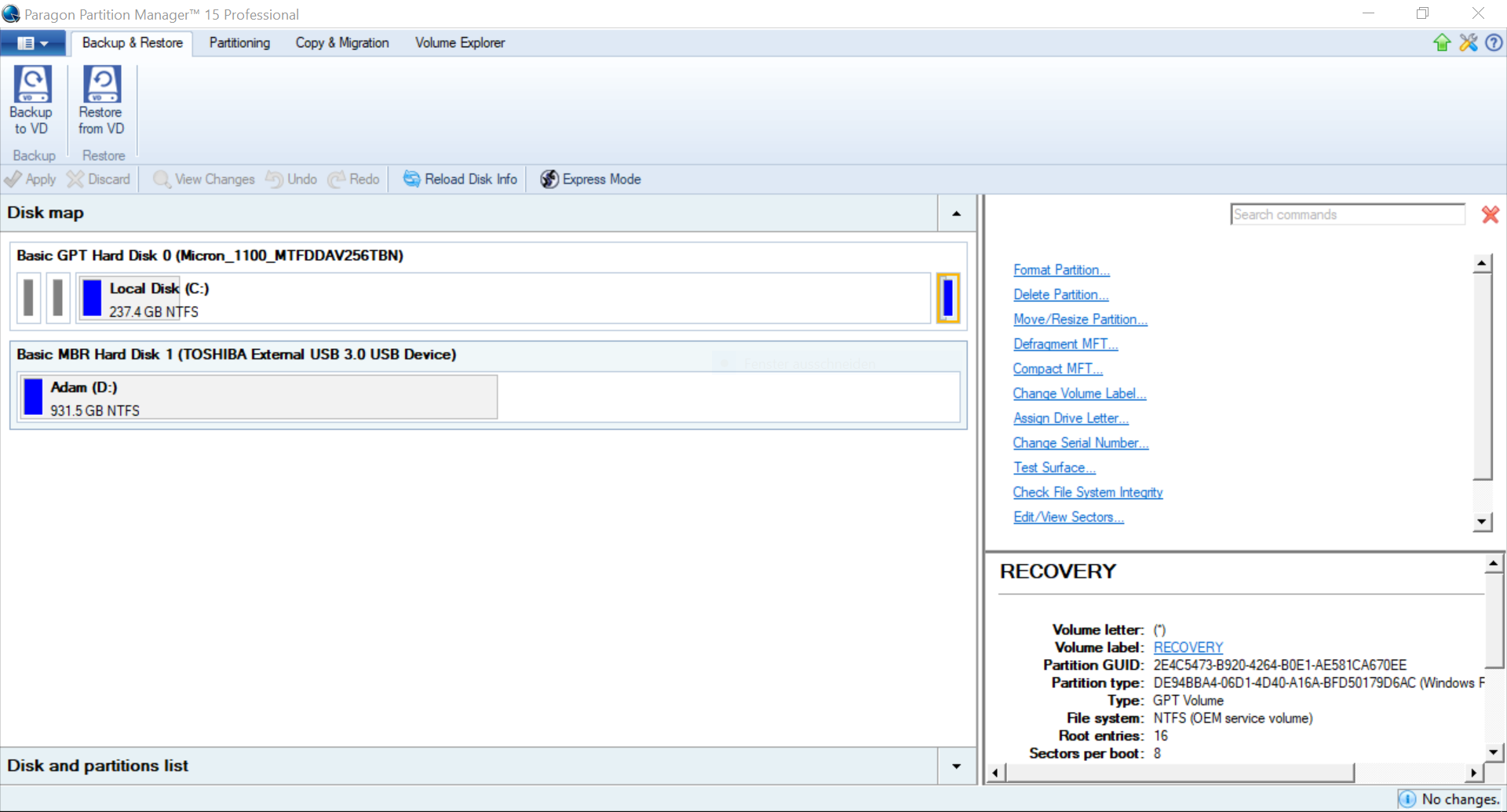
Task: Open the help question mark icon
Action: [1494, 43]
